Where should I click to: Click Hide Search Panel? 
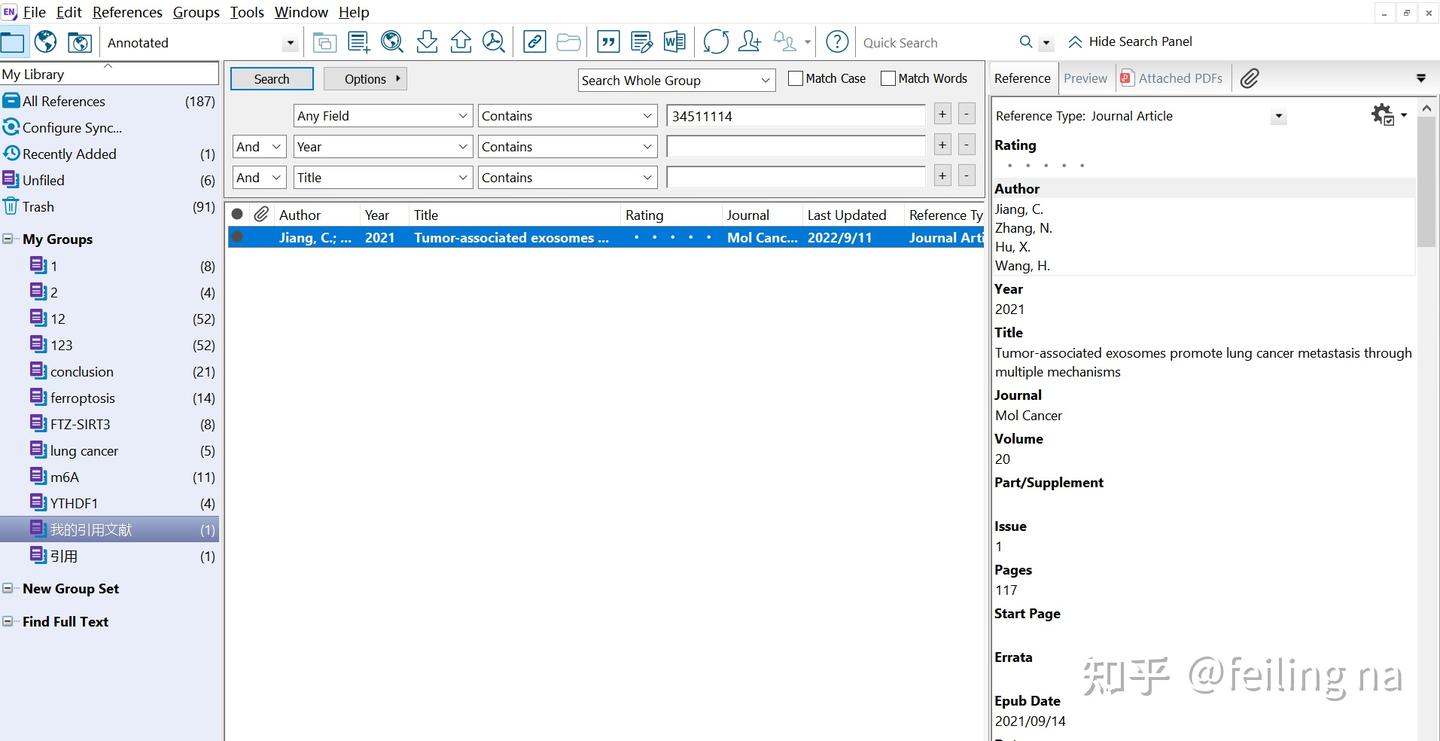[1130, 42]
